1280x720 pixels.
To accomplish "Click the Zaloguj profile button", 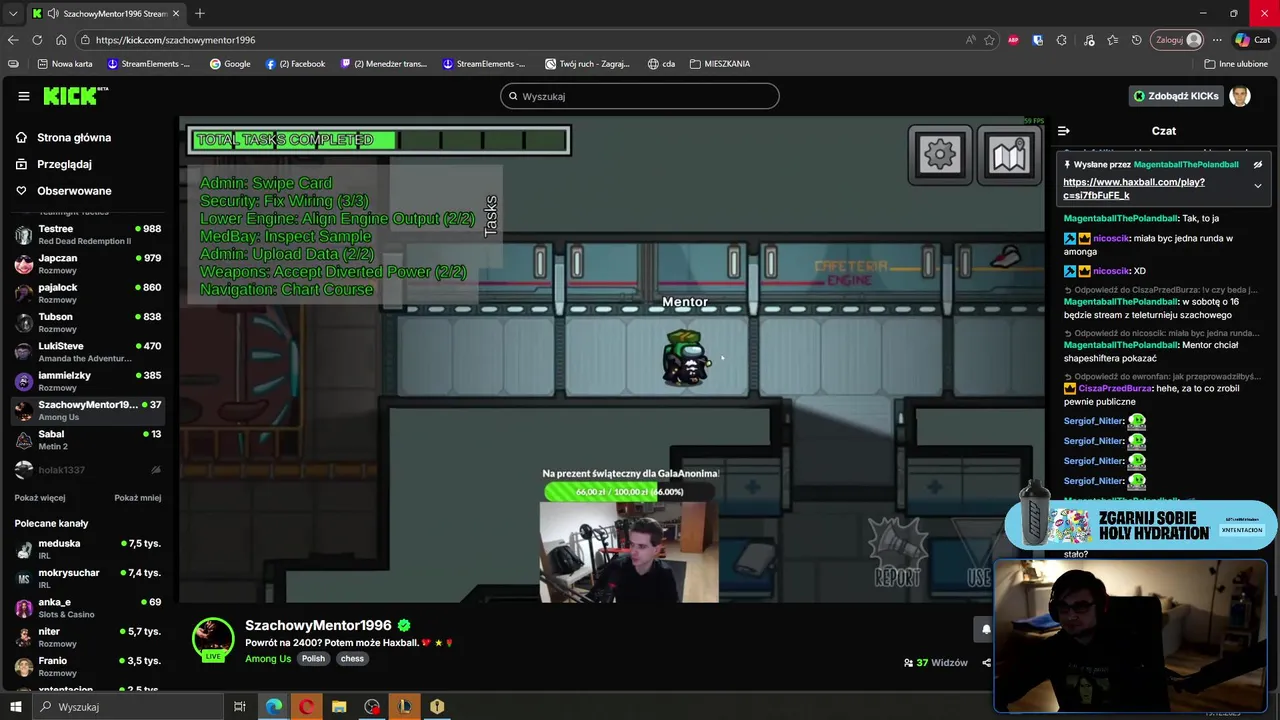I will coord(1178,40).
